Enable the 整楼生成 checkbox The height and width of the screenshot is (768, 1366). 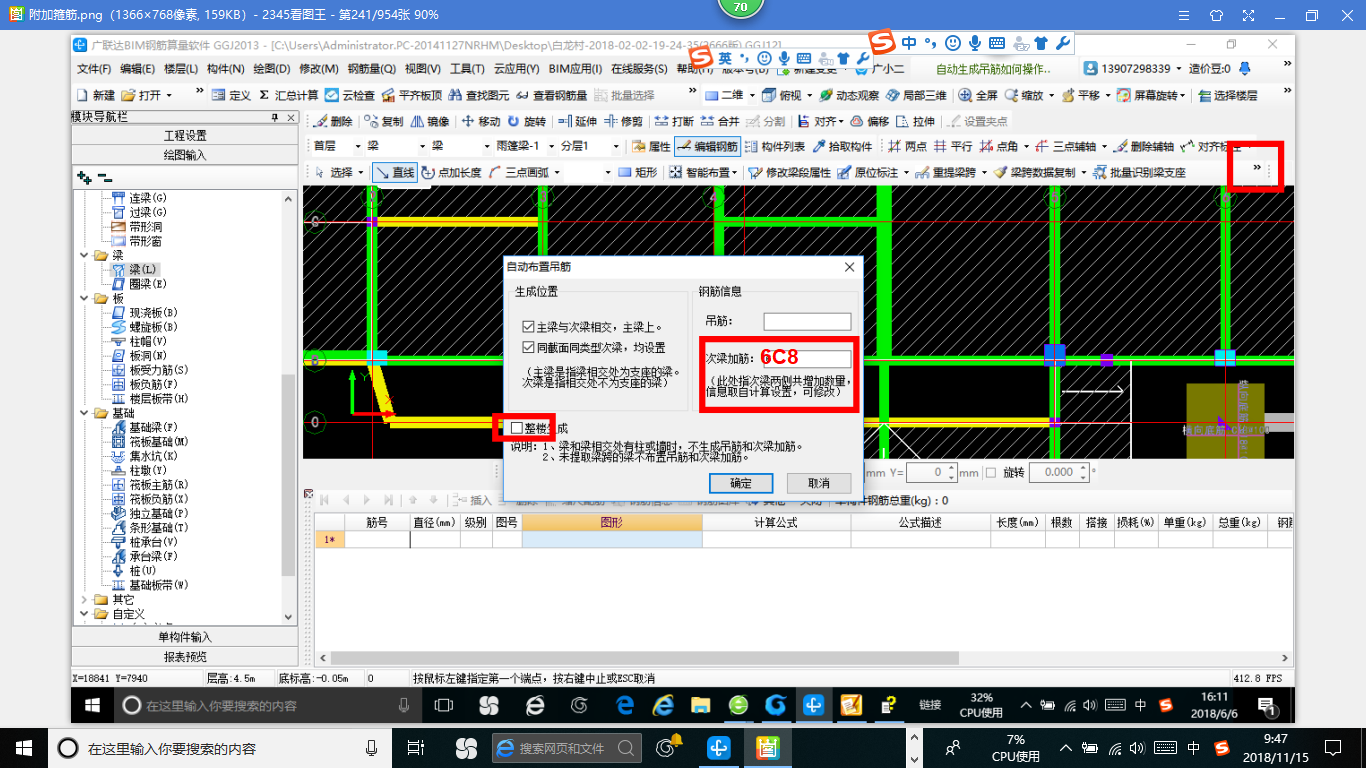pyautogui.click(x=516, y=428)
